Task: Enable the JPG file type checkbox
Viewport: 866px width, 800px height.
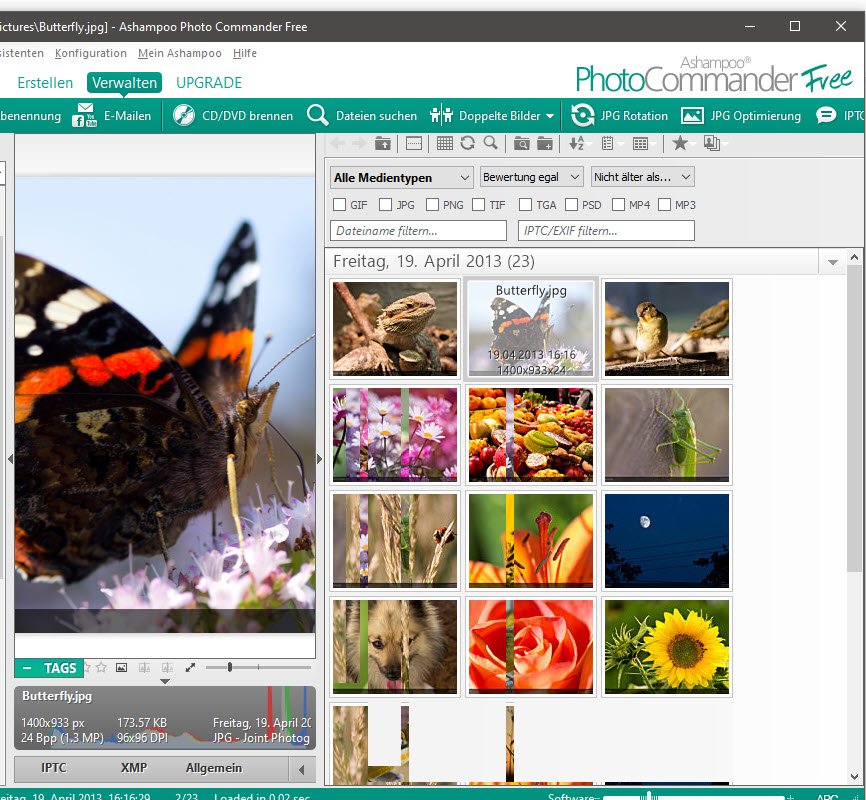Action: pyautogui.click(x=386, y=205)
